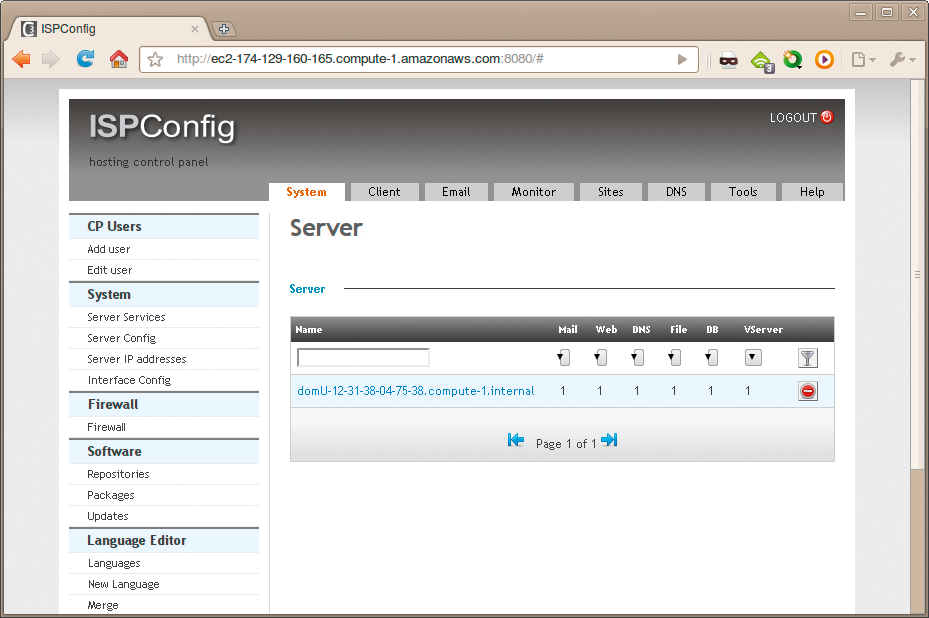Click the LOGOUT link
This screenshot has width=929, height=618.
click(793, 117)
